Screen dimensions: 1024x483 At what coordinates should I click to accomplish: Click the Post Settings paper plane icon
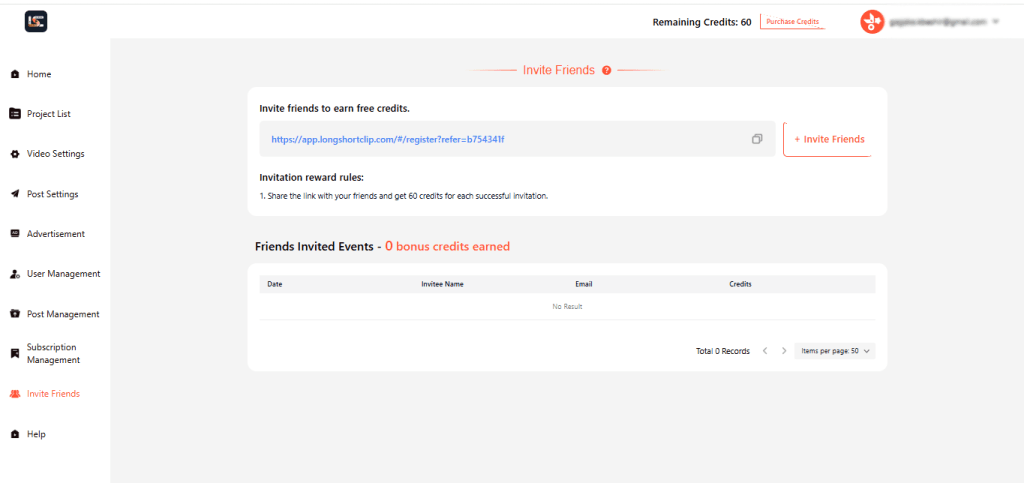15,194
